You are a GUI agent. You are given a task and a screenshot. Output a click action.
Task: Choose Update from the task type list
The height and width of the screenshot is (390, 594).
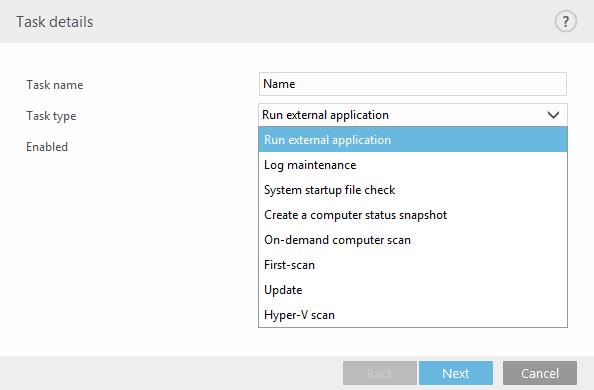[x=413, y=290]
